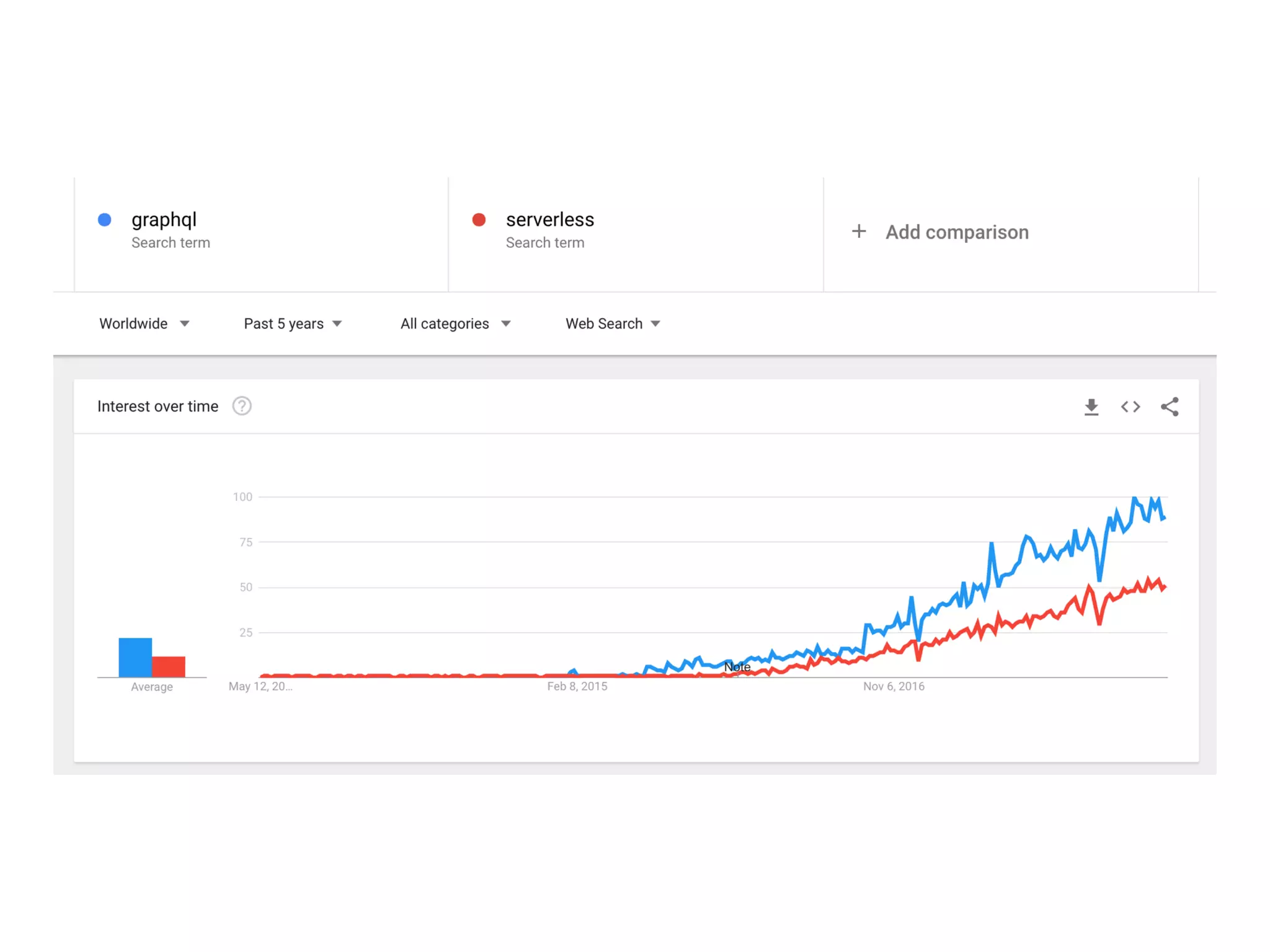
Task: Click the red serverless dot
Action: [479, 219]
